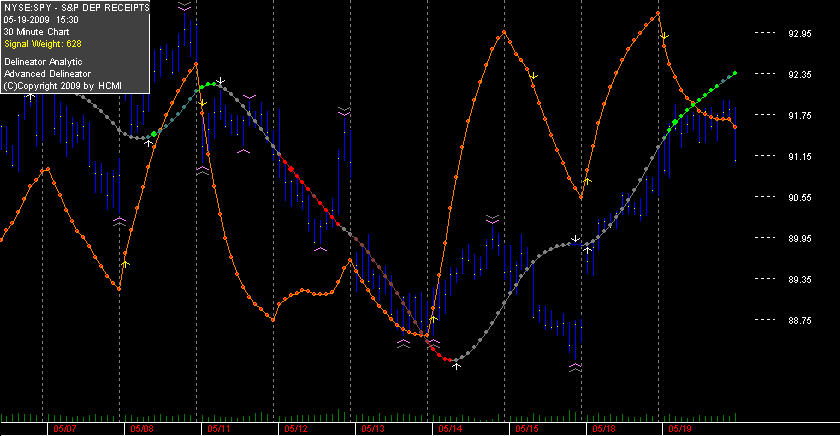Click the yellow up arrow at the orange trough near 90.55
840x436 pixels.
point(587,182)
